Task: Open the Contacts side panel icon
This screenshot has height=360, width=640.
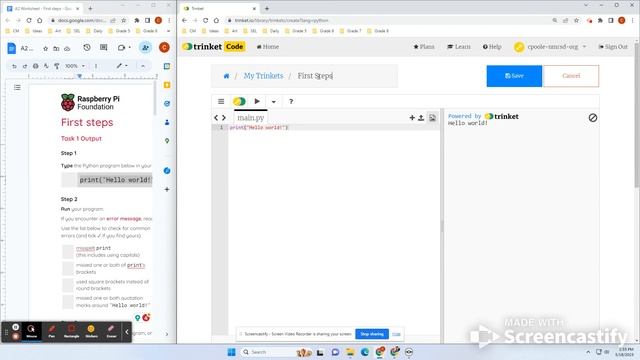Action: (x=167, y=122)
